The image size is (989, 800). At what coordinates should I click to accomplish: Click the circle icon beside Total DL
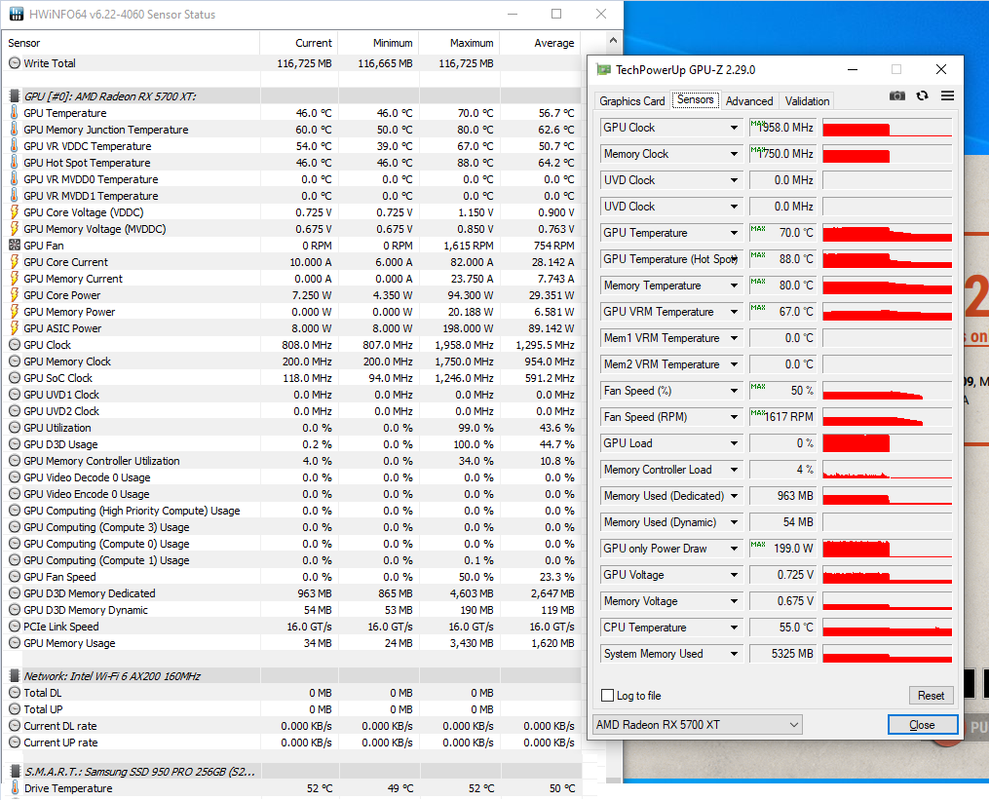(14, 693)
